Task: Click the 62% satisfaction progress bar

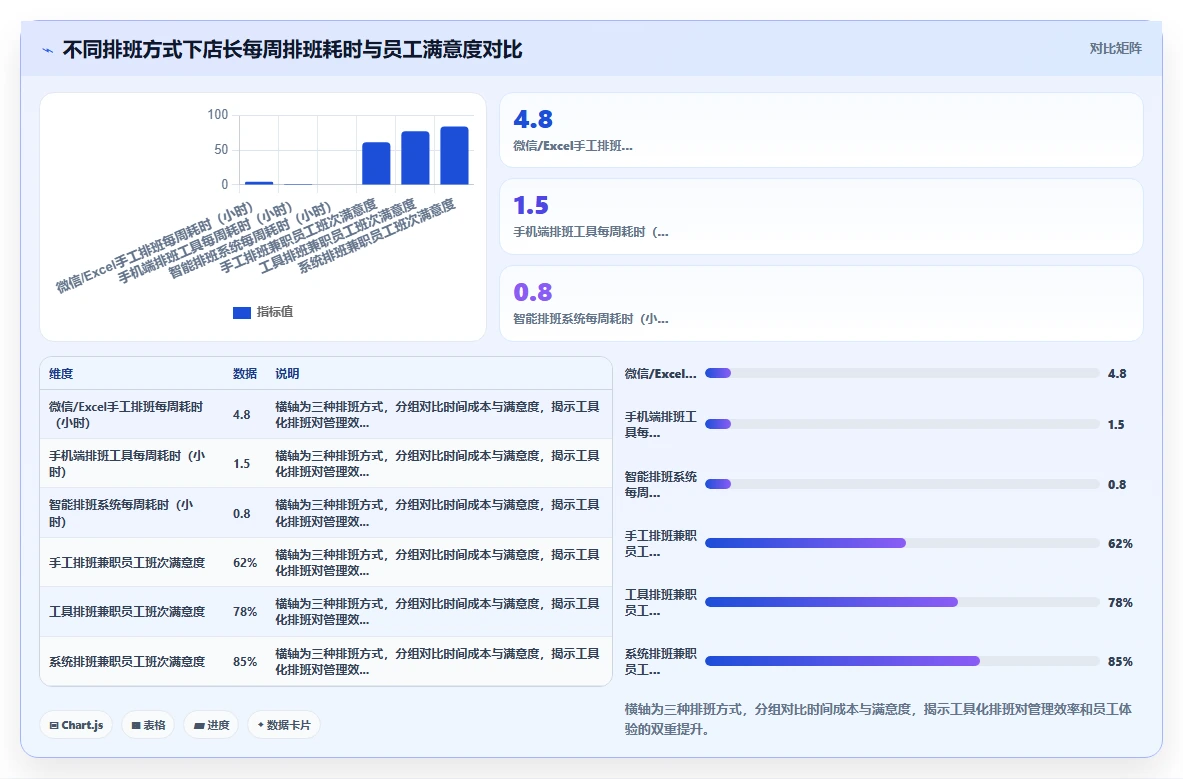Action: pyautogui.click(x=902, y=543)
